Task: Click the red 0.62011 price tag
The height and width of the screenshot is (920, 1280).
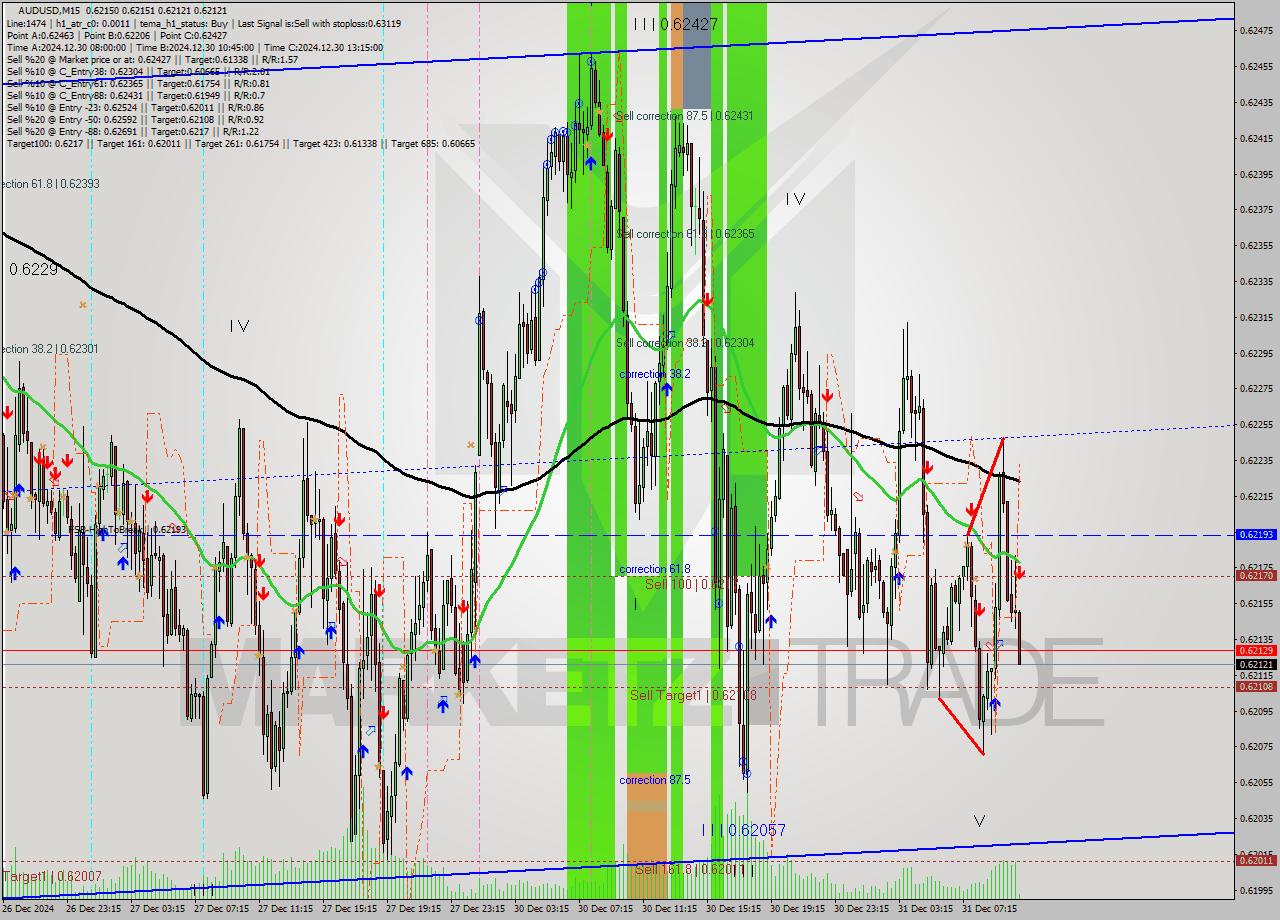Action: 1256,861
